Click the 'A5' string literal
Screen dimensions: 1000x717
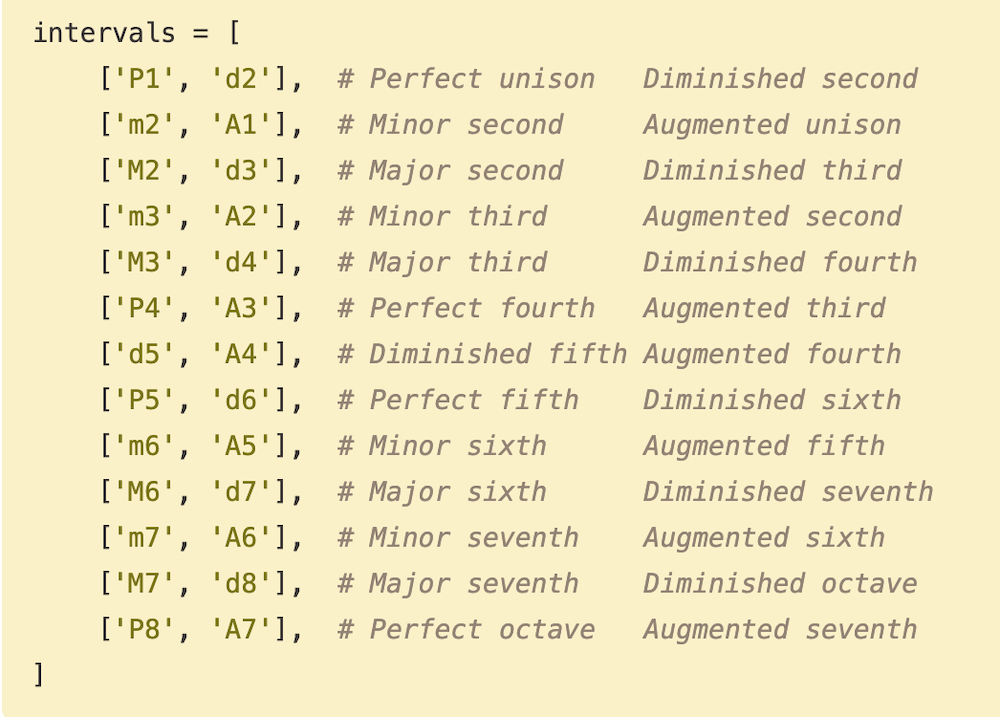[241, 446]
